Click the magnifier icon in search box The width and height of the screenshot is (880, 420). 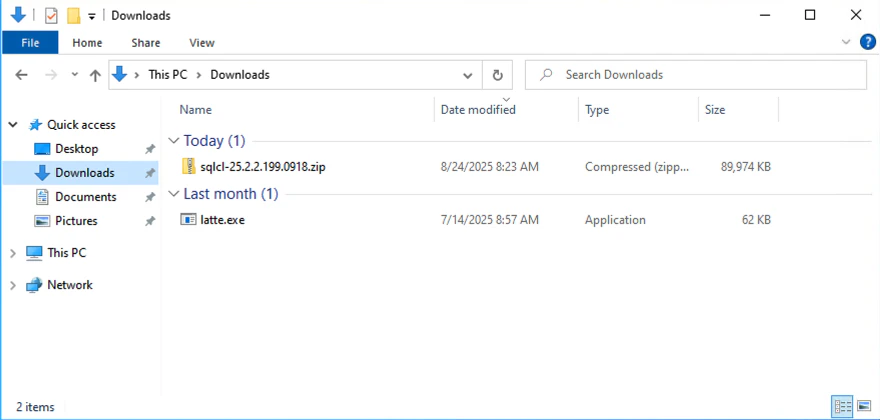coord(546,75)
